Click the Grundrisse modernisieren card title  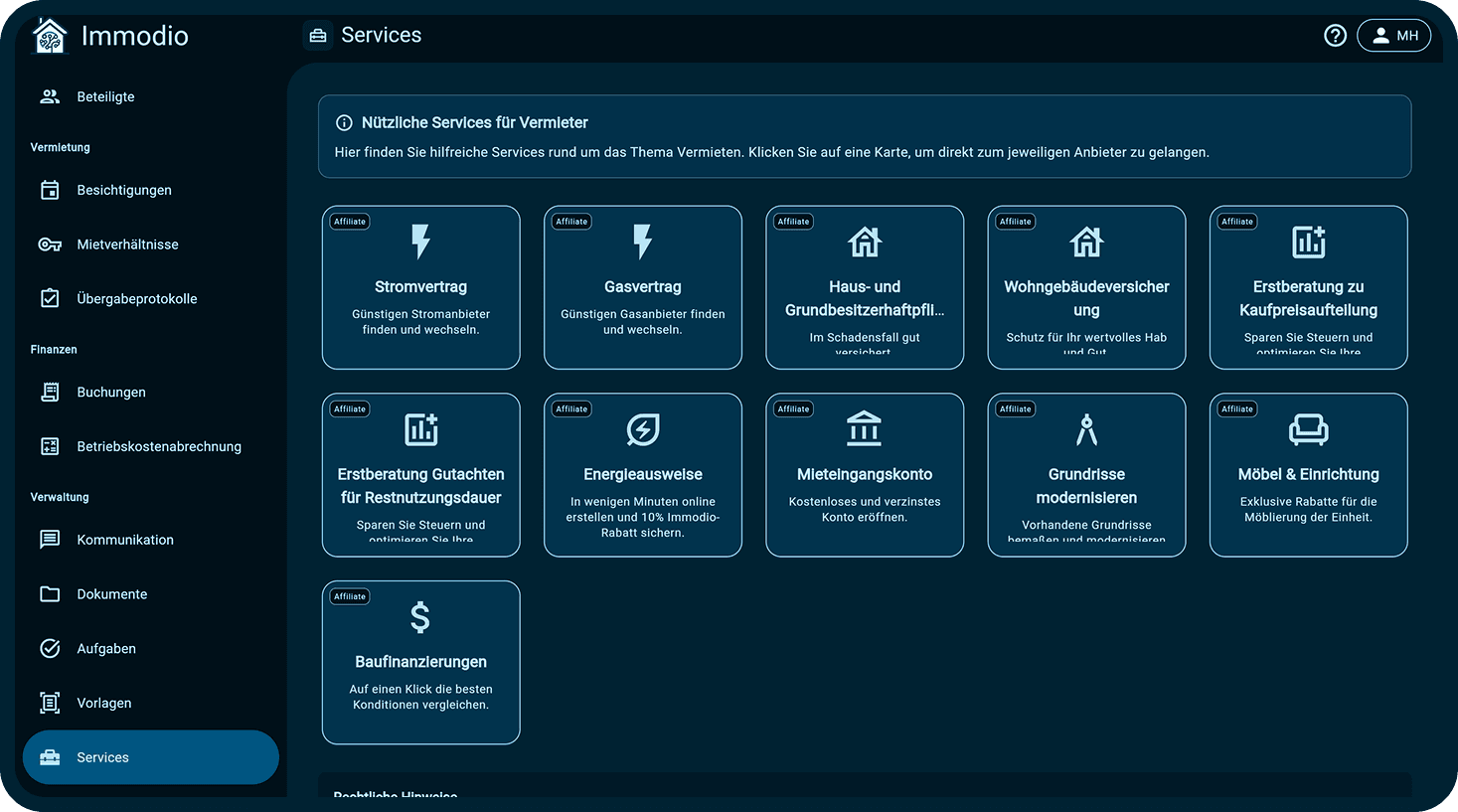(x=1086, y=486)
